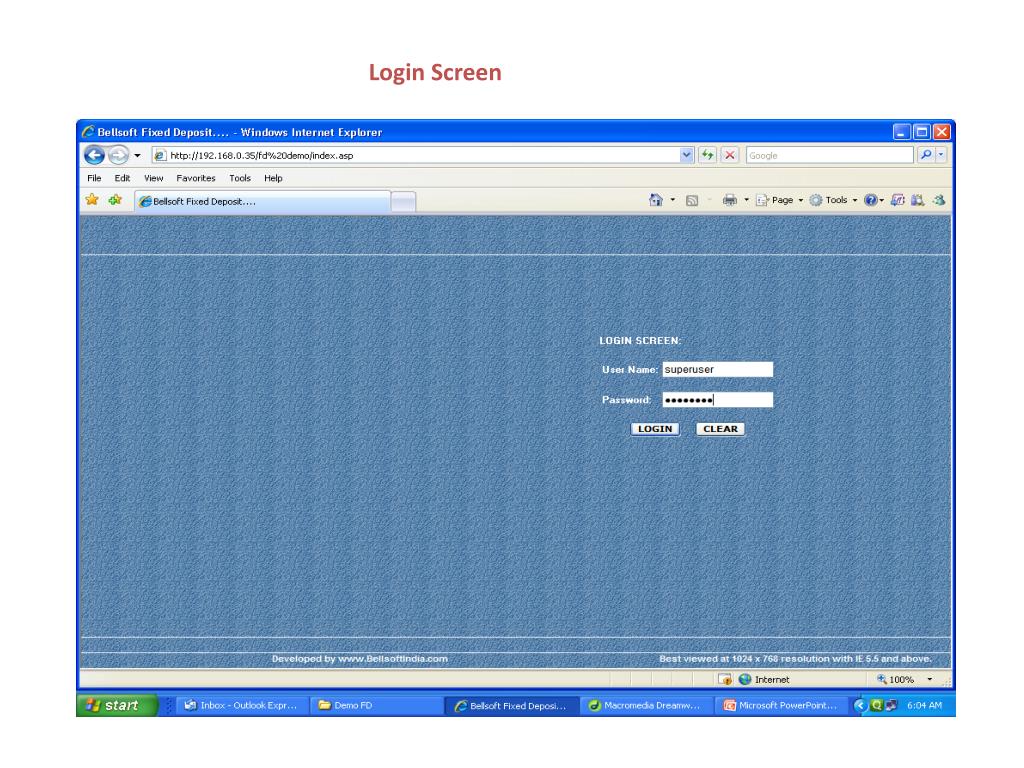Open the Edit menu
The width and height of the screenshot is (1024, 768).
(122, 178)
